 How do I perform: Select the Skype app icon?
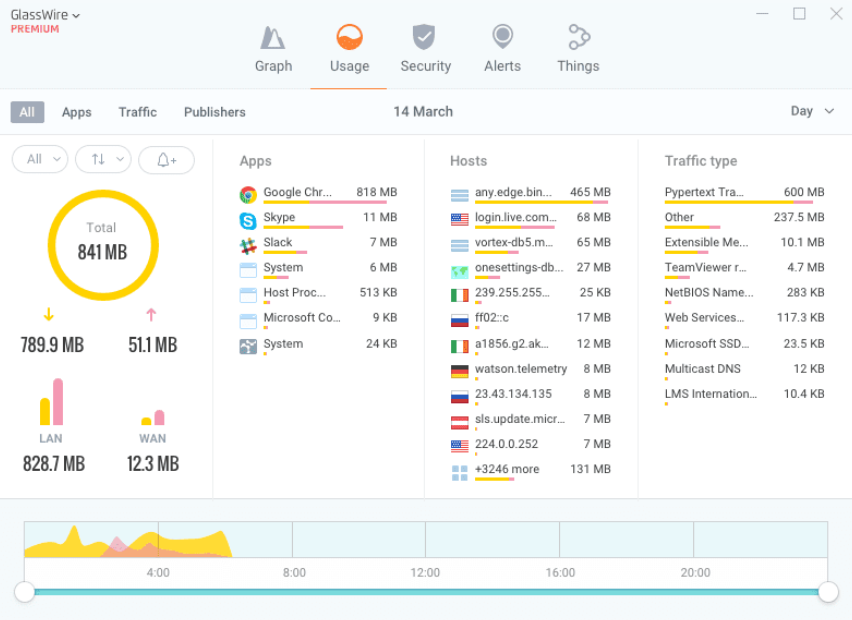(248, 220)
